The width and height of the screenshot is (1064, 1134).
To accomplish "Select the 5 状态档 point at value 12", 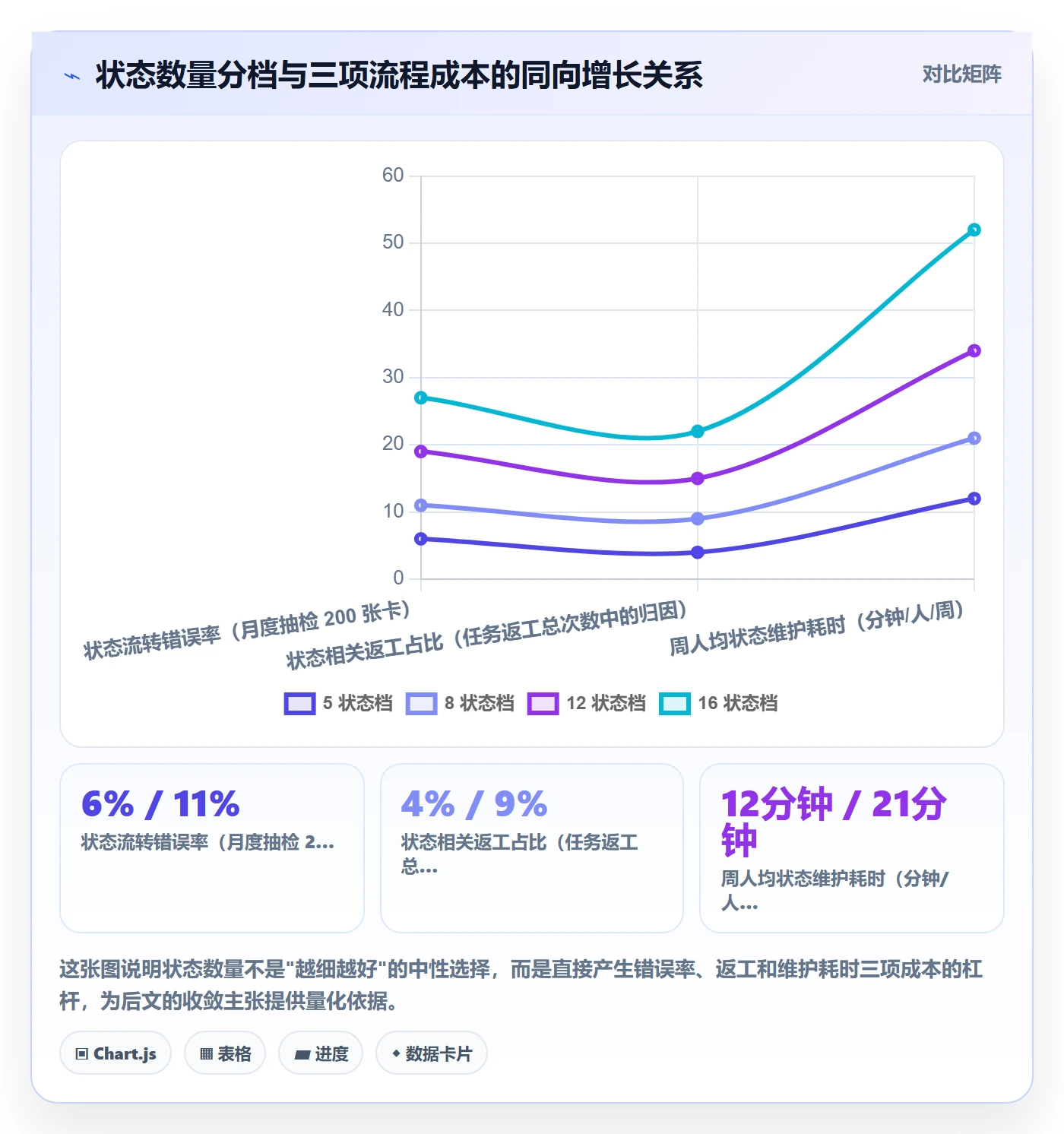I will (974, 499).
